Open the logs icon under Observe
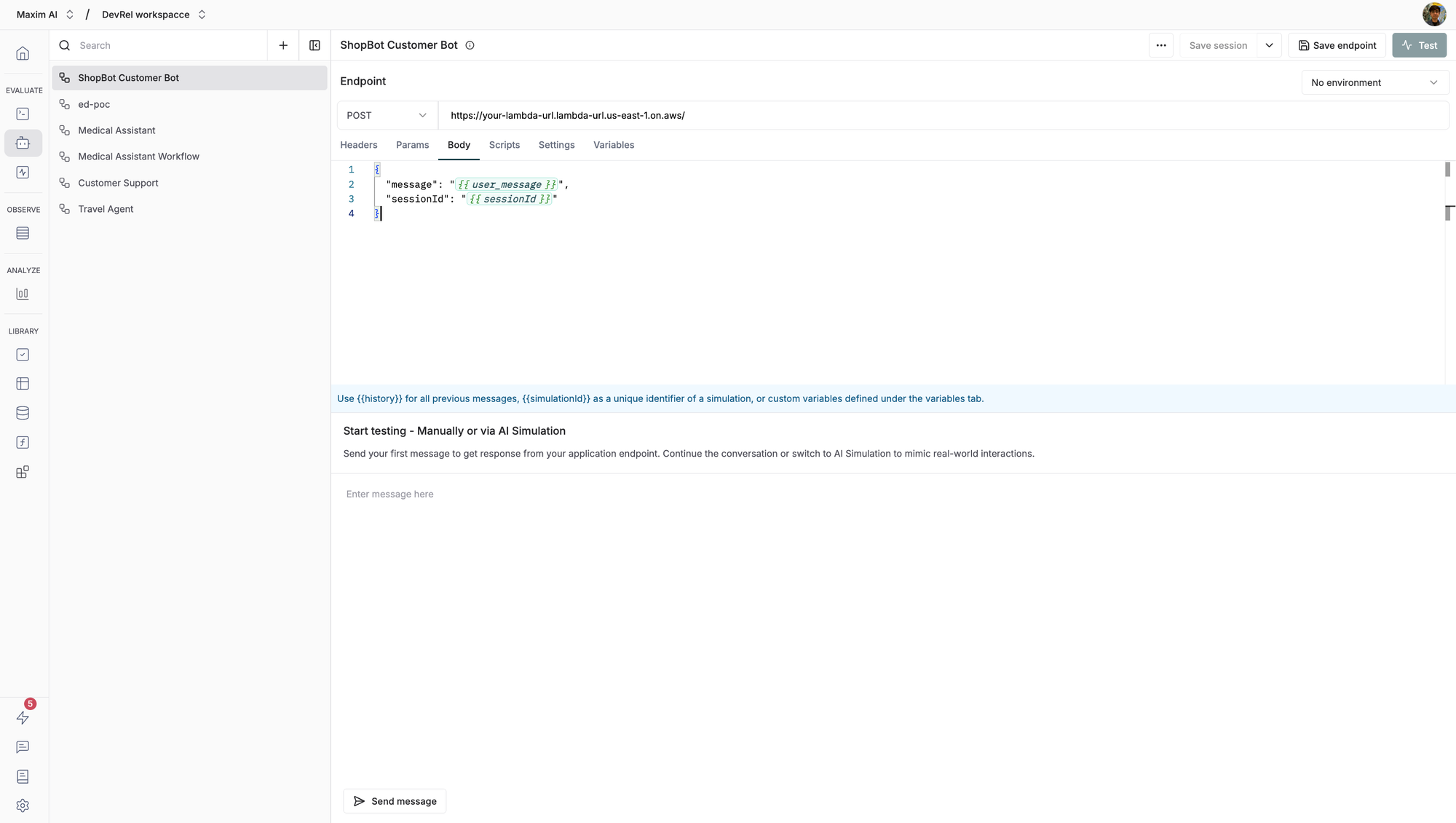Viewport: 1456px width, 823px height. pos(23,233)
